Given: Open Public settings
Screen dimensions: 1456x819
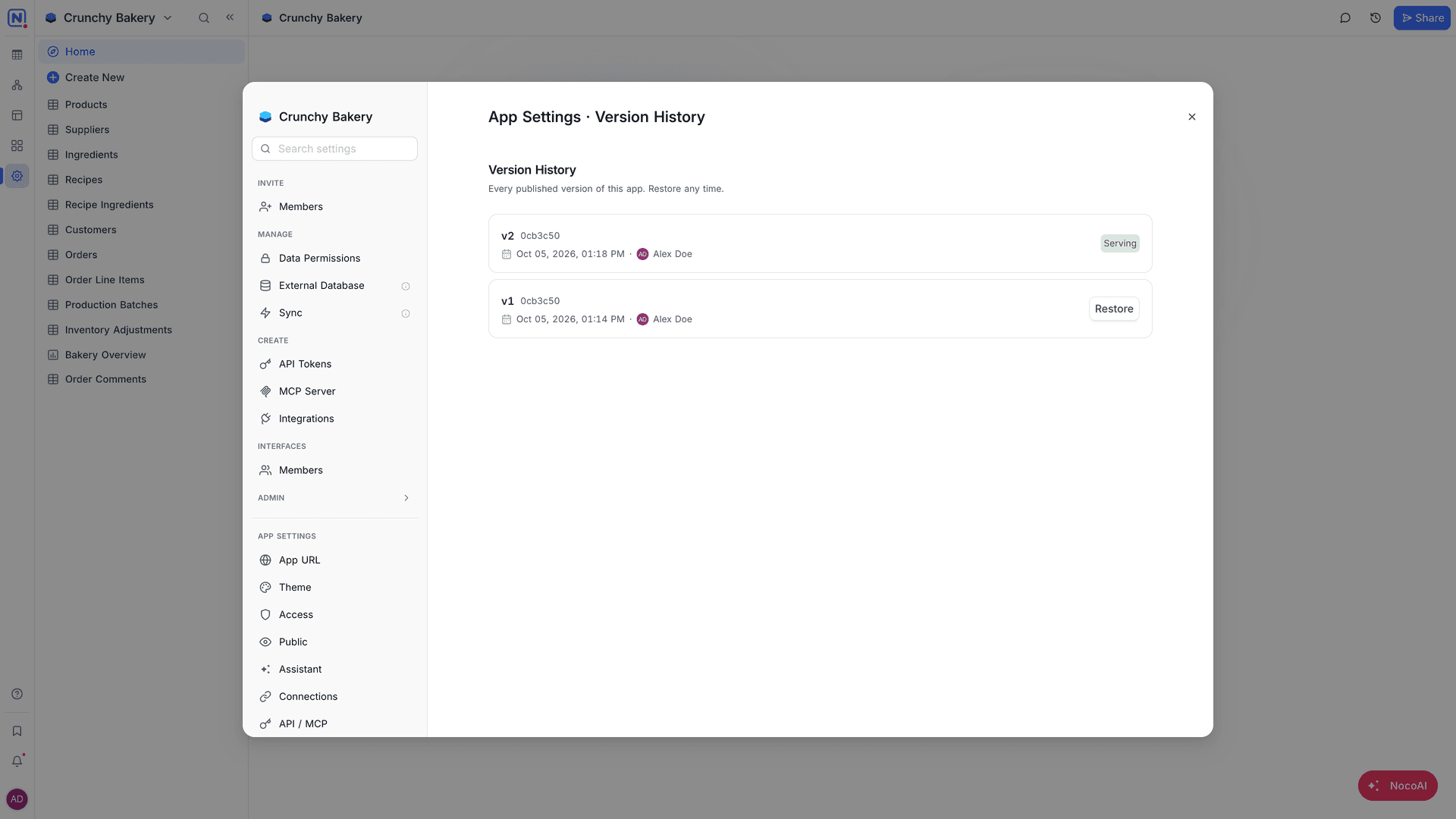Looking at the screenshot, I should 334,642.
